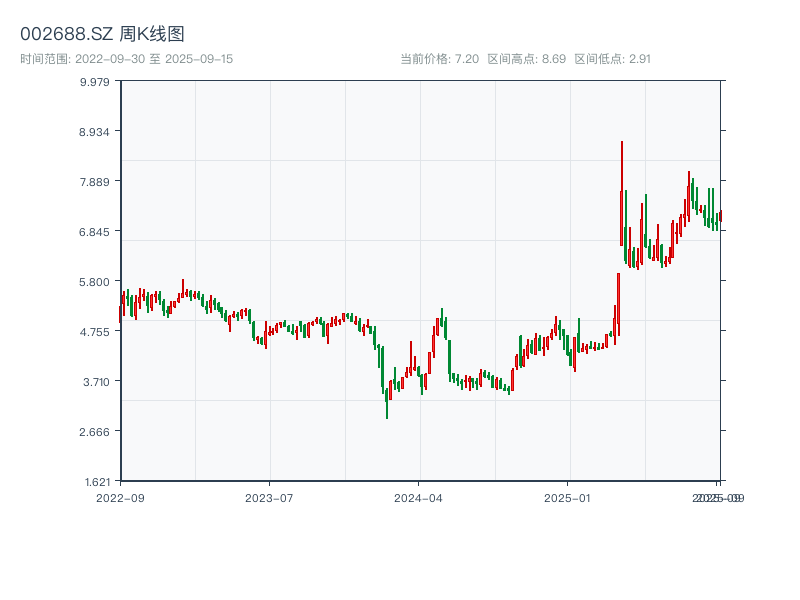Click the 区间高点 8.69 label
The width and height of the screenshot is (800, 600).
(x=526, y=59)
